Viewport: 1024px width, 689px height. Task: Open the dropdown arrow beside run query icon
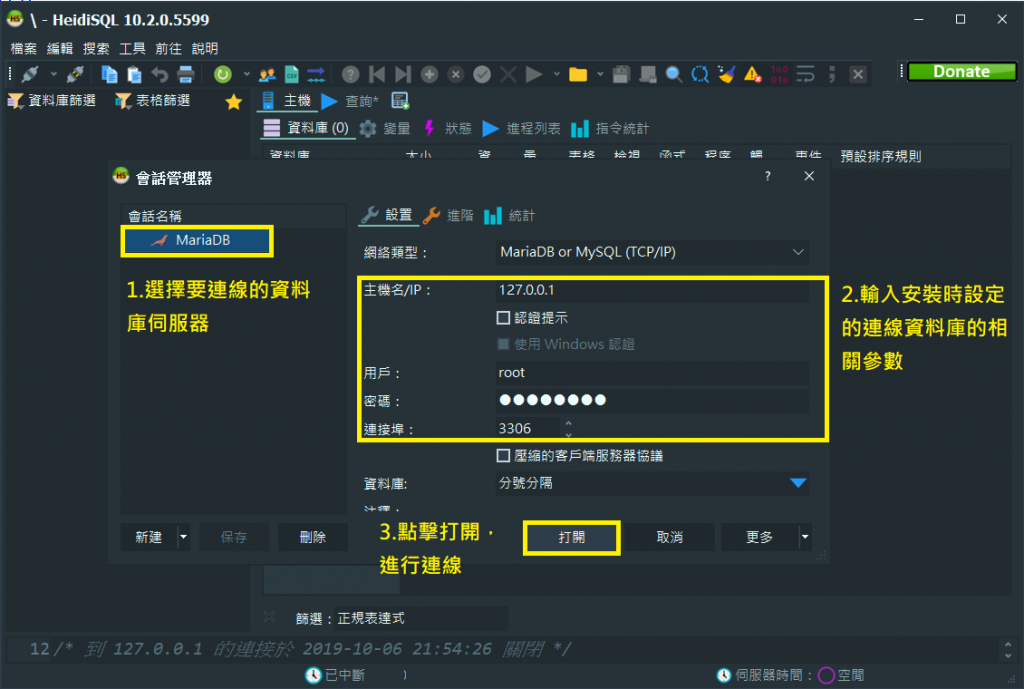point(556,74)
